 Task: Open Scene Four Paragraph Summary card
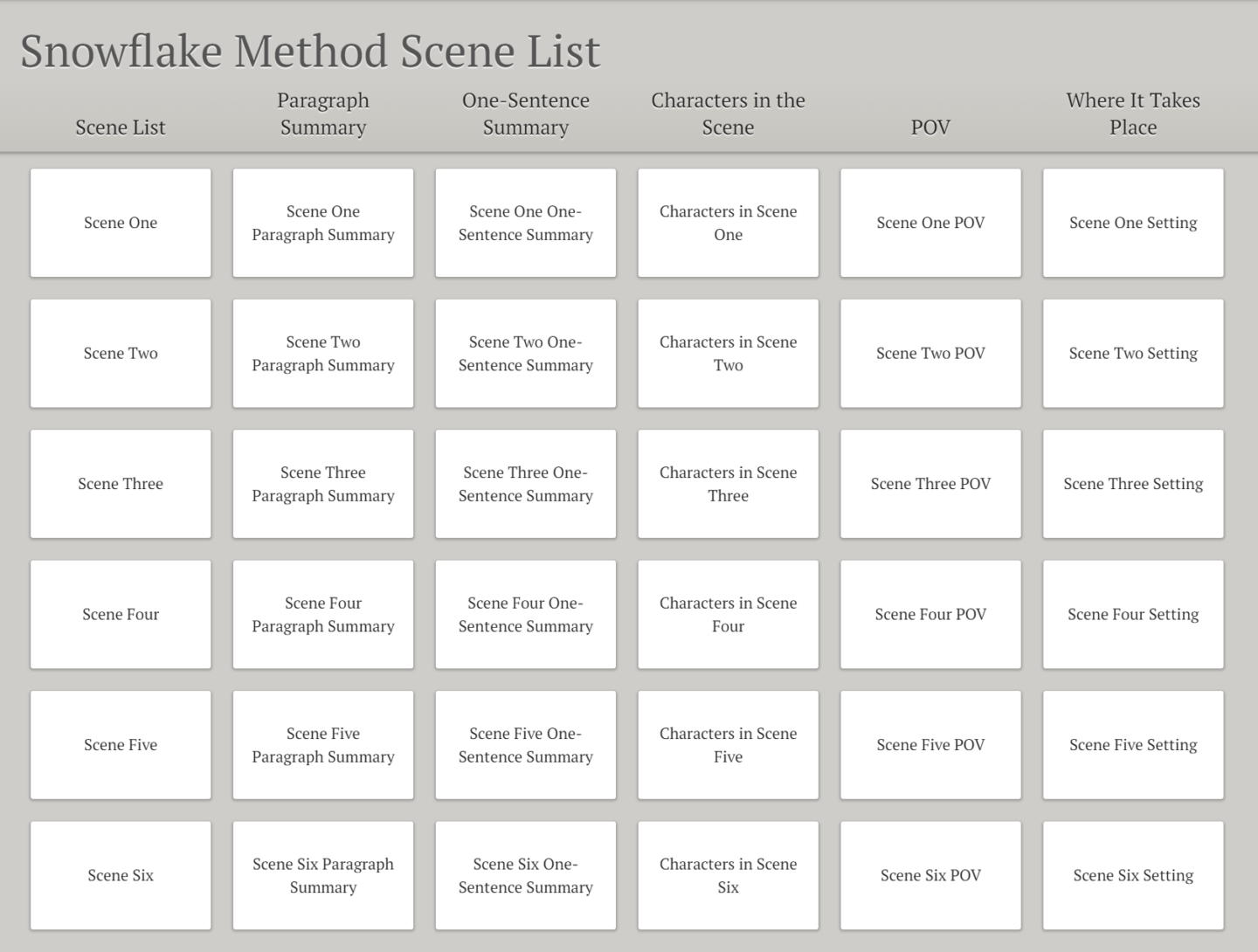coord(323,614)
